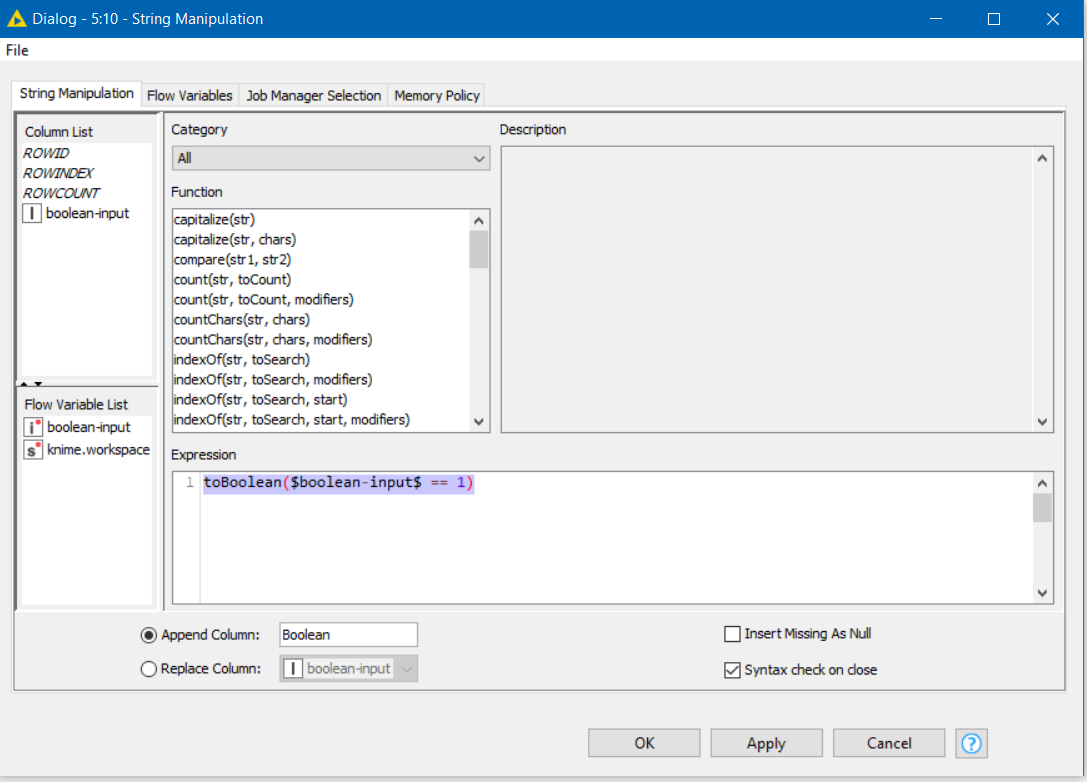Click the knime.workspace string variable icon
Screen dimensions: 1087x782
click(32, 450)
